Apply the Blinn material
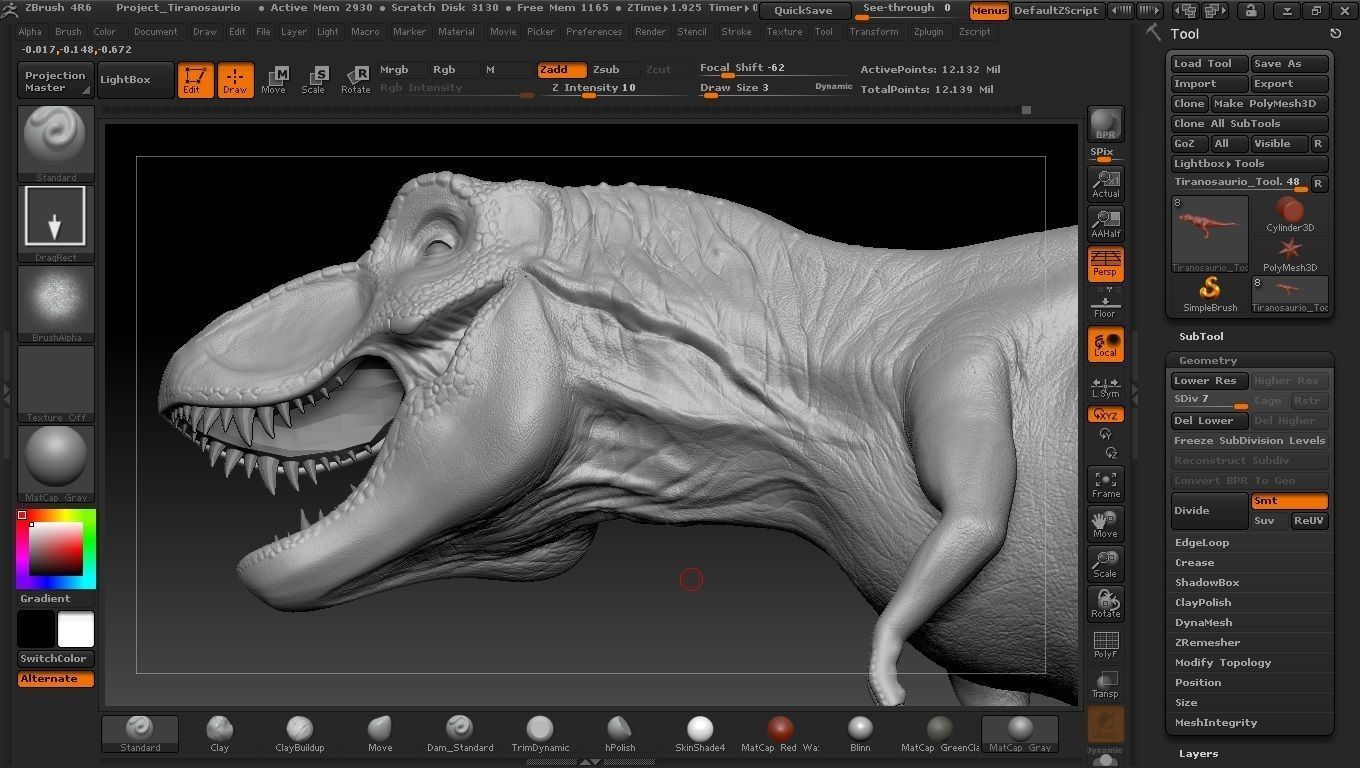The image size is (1360, 768). tap(860, 733)
